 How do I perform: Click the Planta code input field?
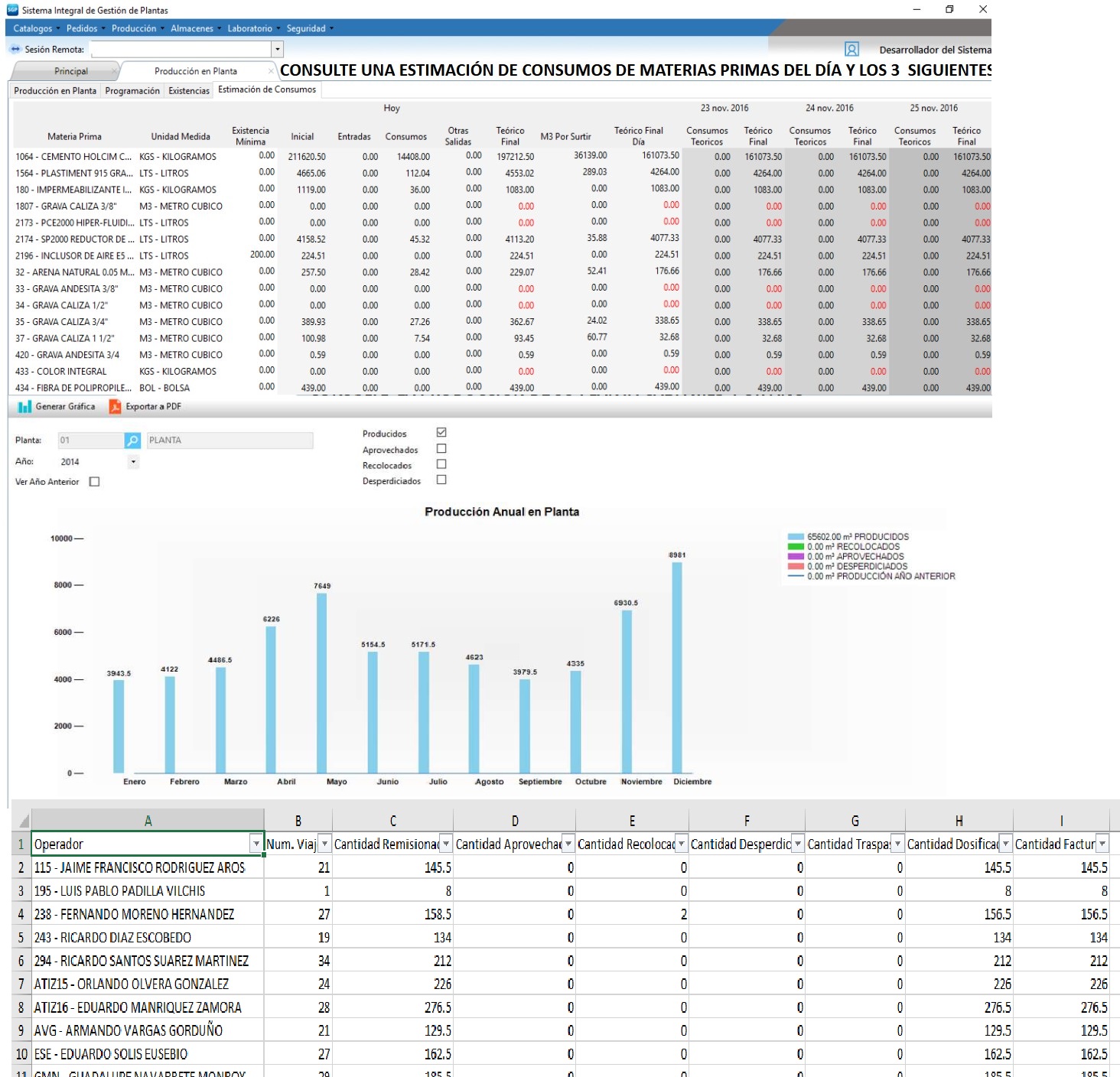point(91,441)
